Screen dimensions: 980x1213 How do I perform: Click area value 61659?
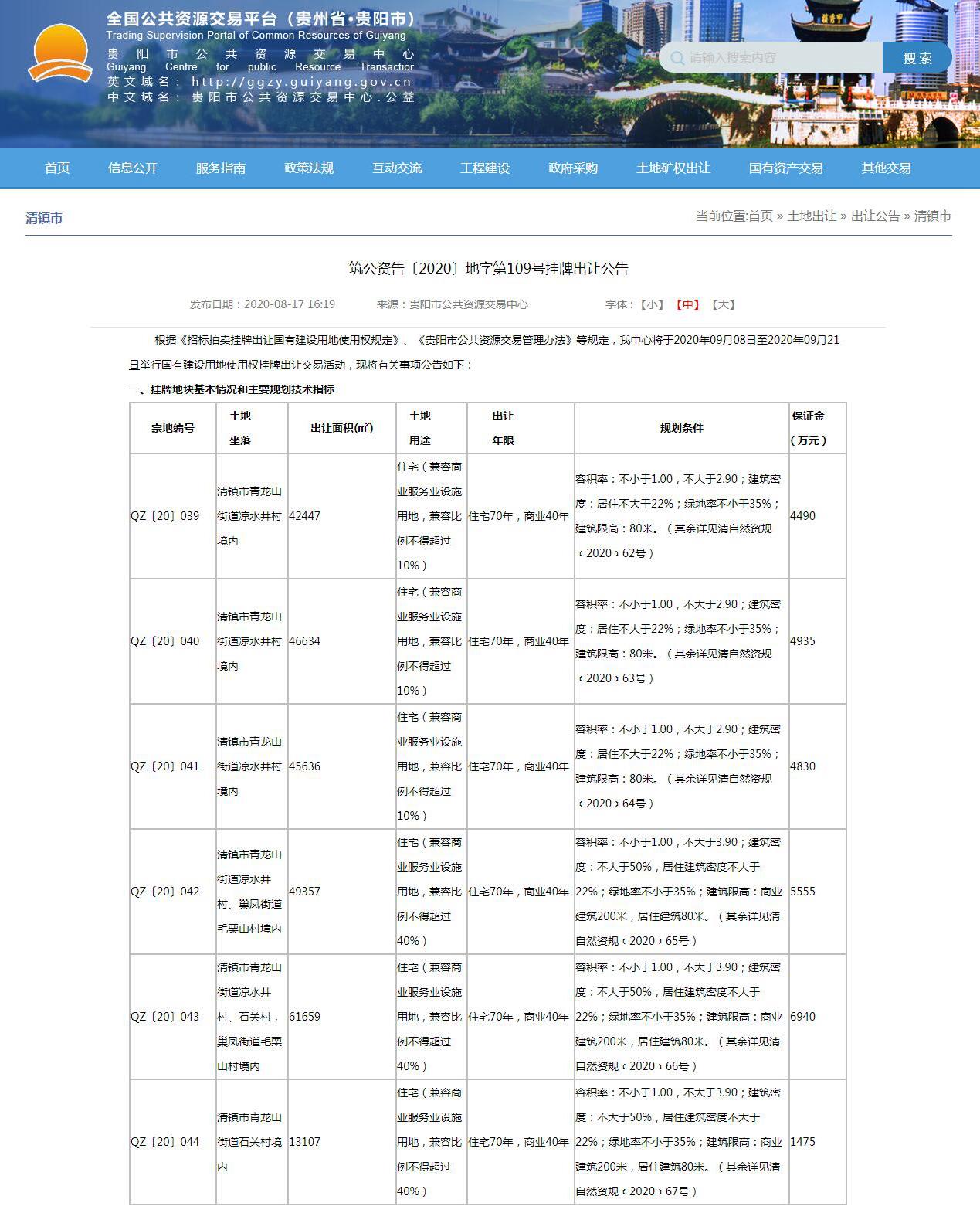pos(305,1017)
